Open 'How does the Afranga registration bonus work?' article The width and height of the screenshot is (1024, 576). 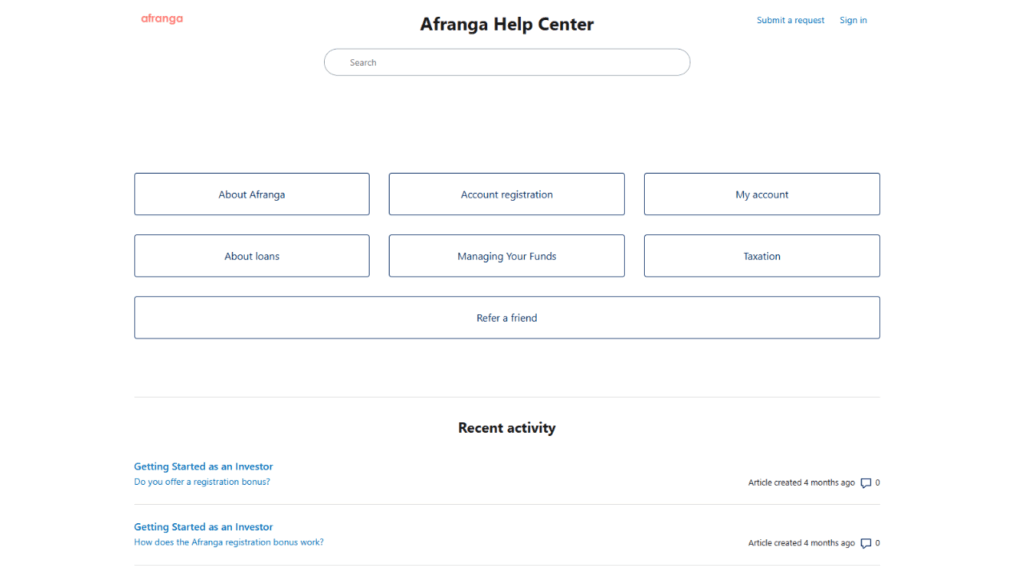pyautogui.click(x=229, y=542)
